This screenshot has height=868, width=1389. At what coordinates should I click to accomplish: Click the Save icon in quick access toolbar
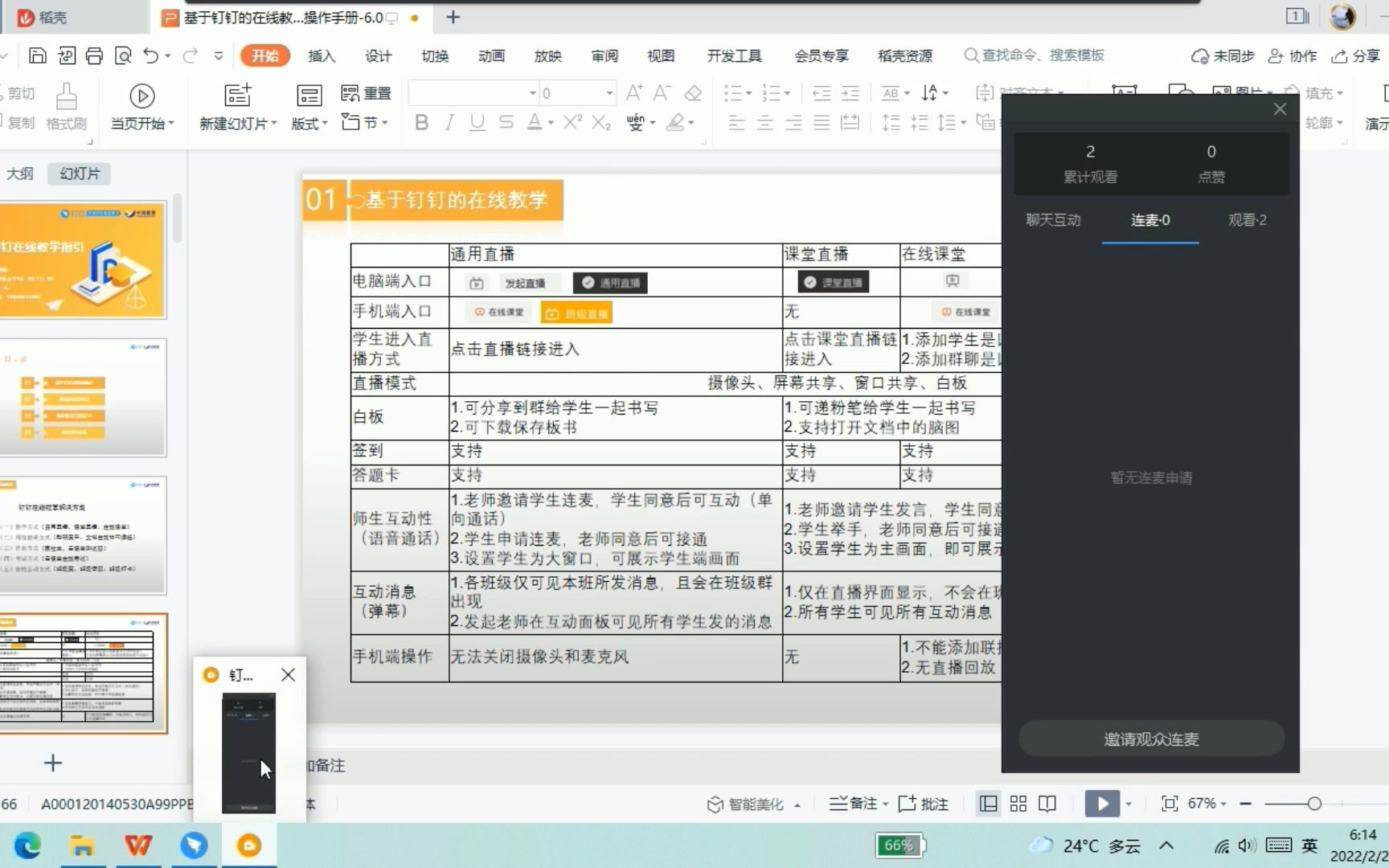pyautogui.click(x=37, y=55)
